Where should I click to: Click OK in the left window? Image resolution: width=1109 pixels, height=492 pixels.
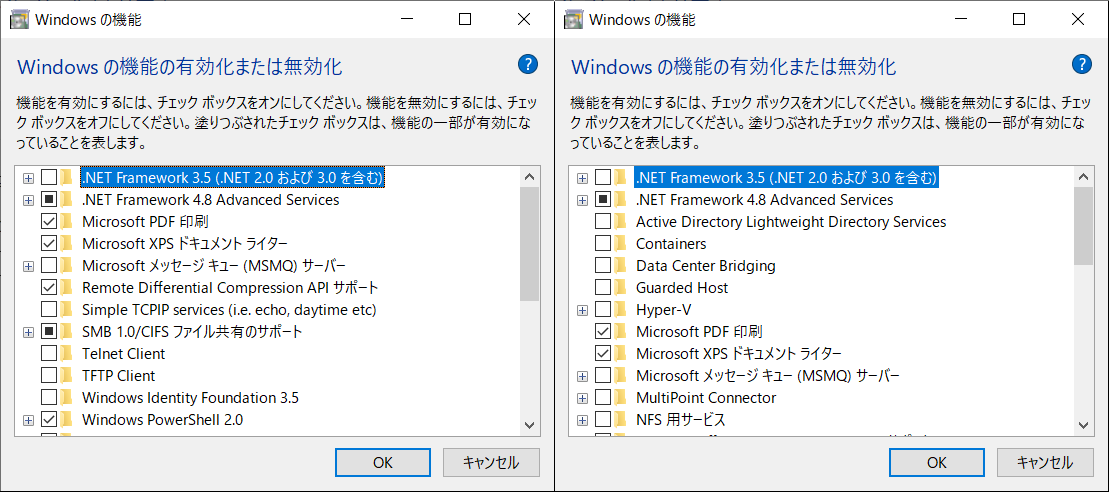tap(383, 462)
